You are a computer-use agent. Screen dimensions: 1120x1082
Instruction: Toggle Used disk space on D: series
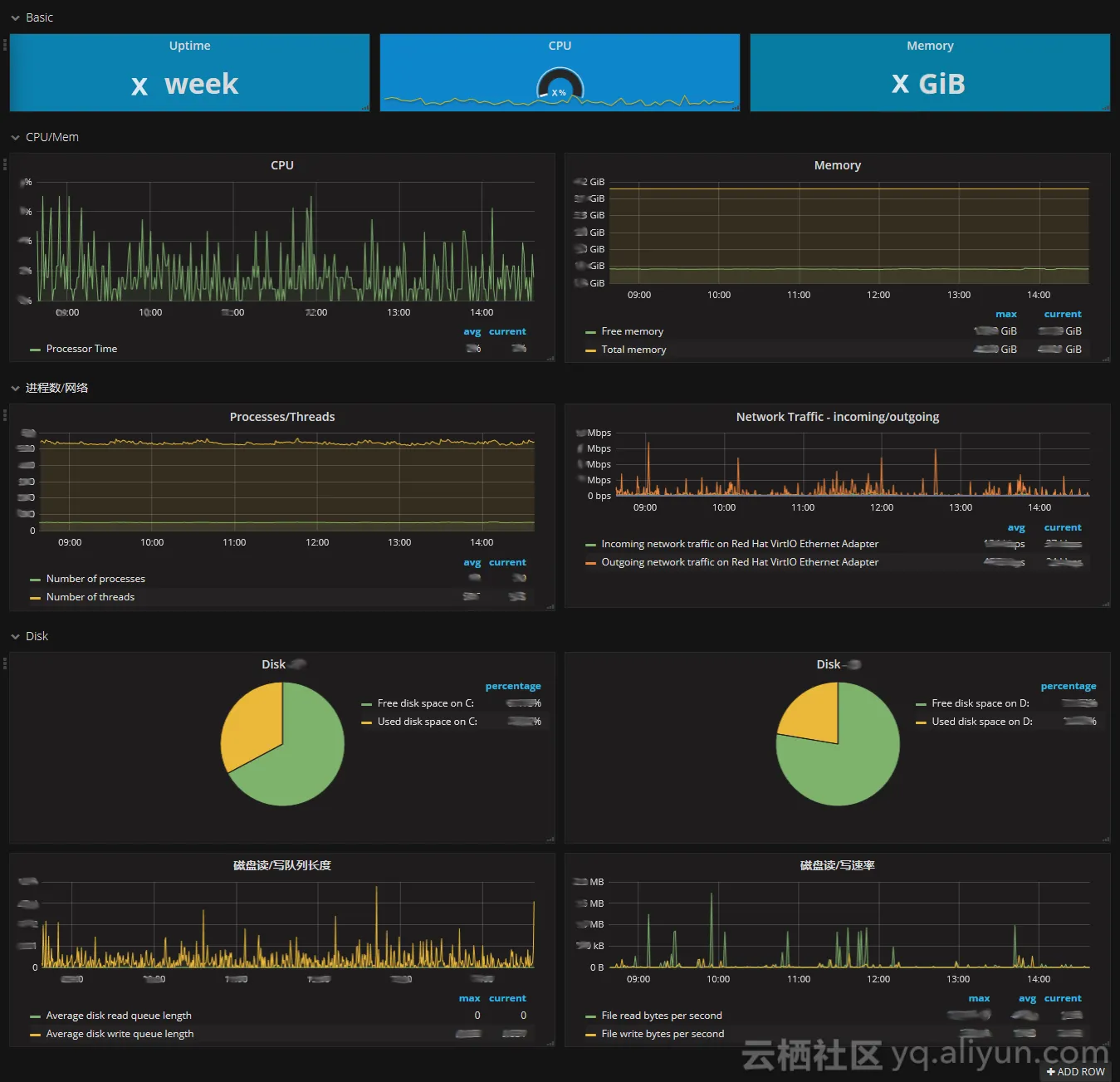(x=982, y=722)
